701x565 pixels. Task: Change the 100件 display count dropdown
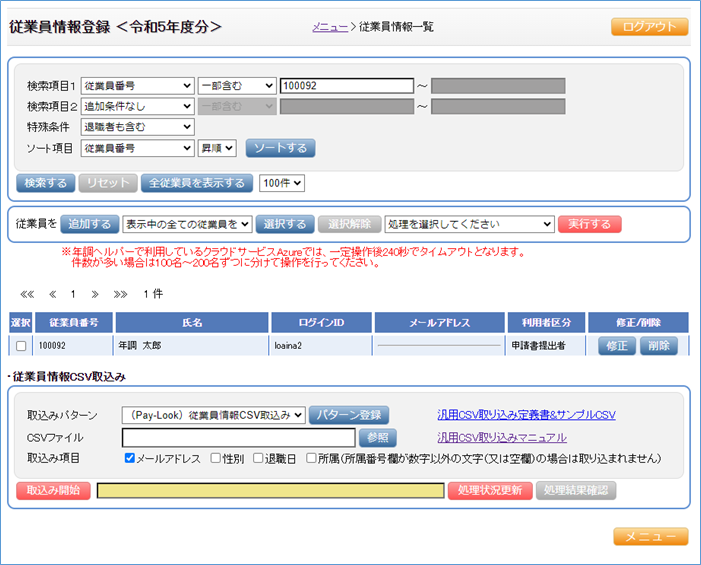281,183
